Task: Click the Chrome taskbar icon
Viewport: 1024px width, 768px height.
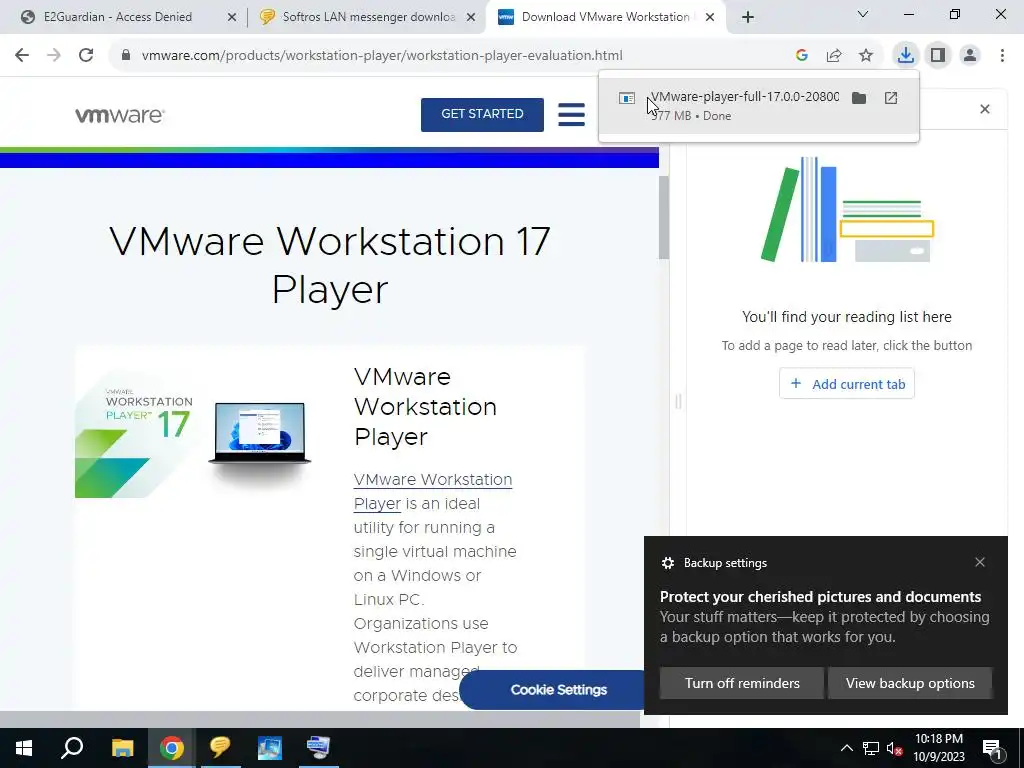Action: [172, 748]
